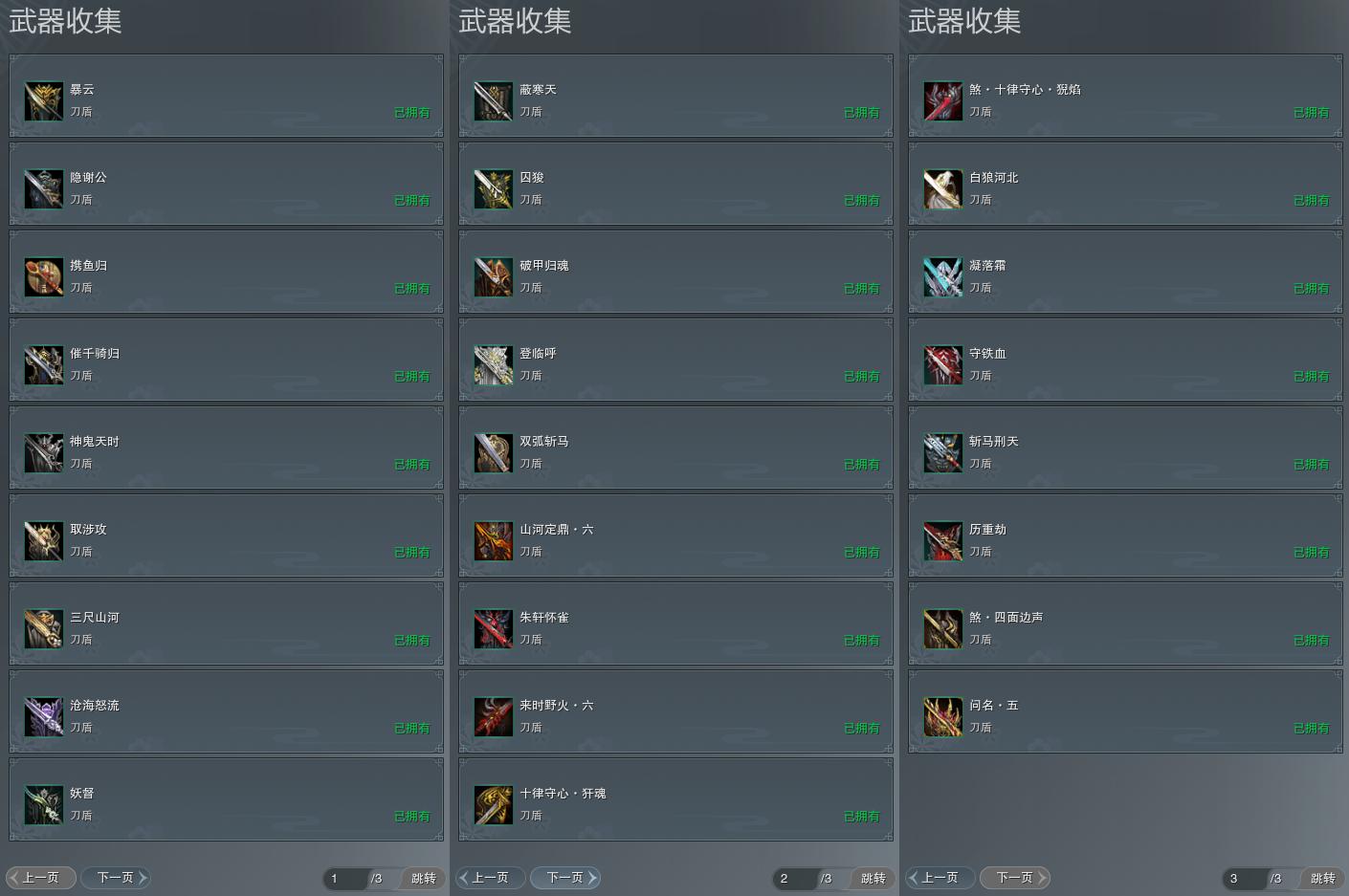Click 上一页 in the middle panel
This screenshot has height=896, width=1349.
[x=490, y=878]
